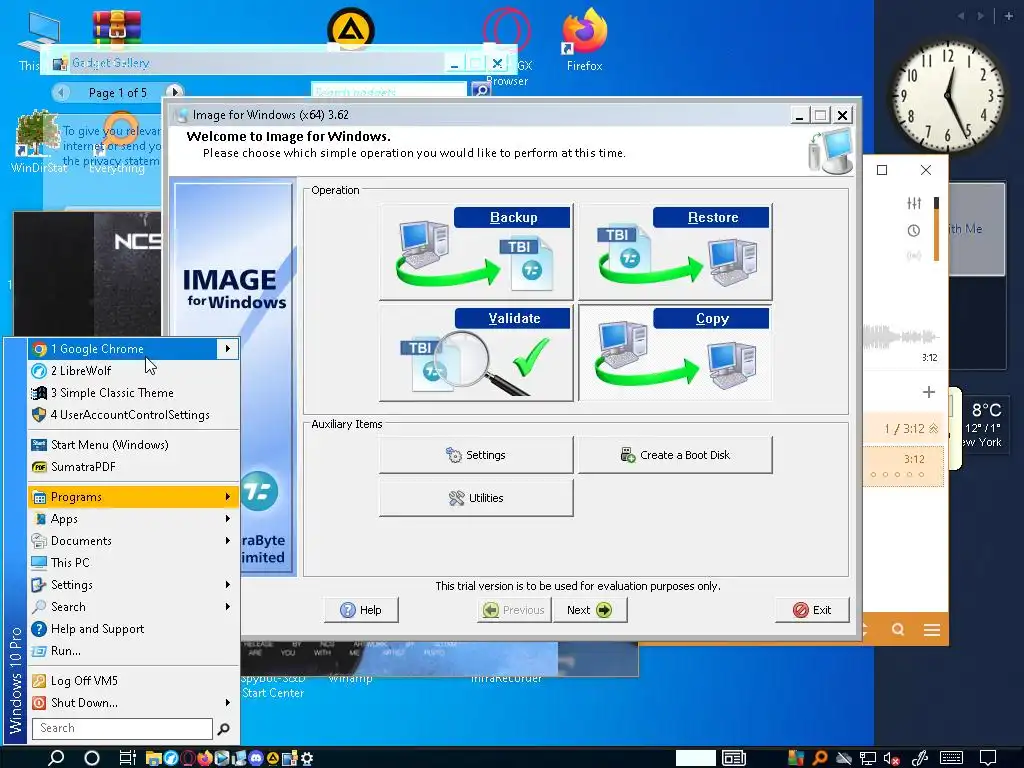Go to next page in Gadget Gallery

174,93
